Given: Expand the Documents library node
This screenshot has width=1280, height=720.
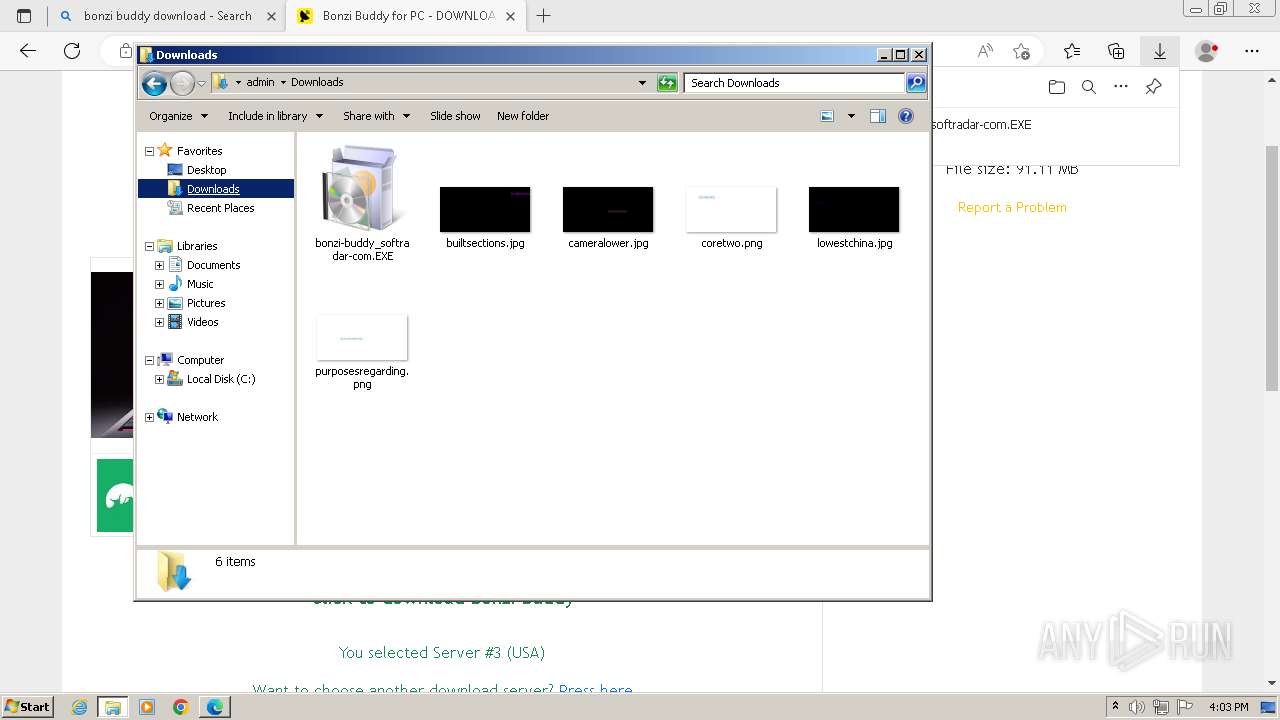Looking at the screenshot, I should pos(159,265).
